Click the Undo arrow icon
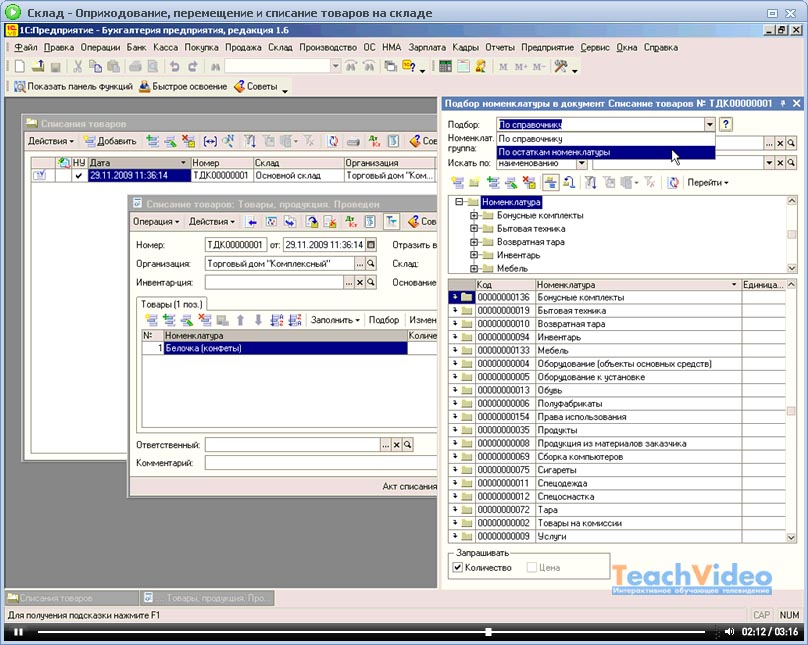The width and height of the screenshot is (808, 645). 175,66
